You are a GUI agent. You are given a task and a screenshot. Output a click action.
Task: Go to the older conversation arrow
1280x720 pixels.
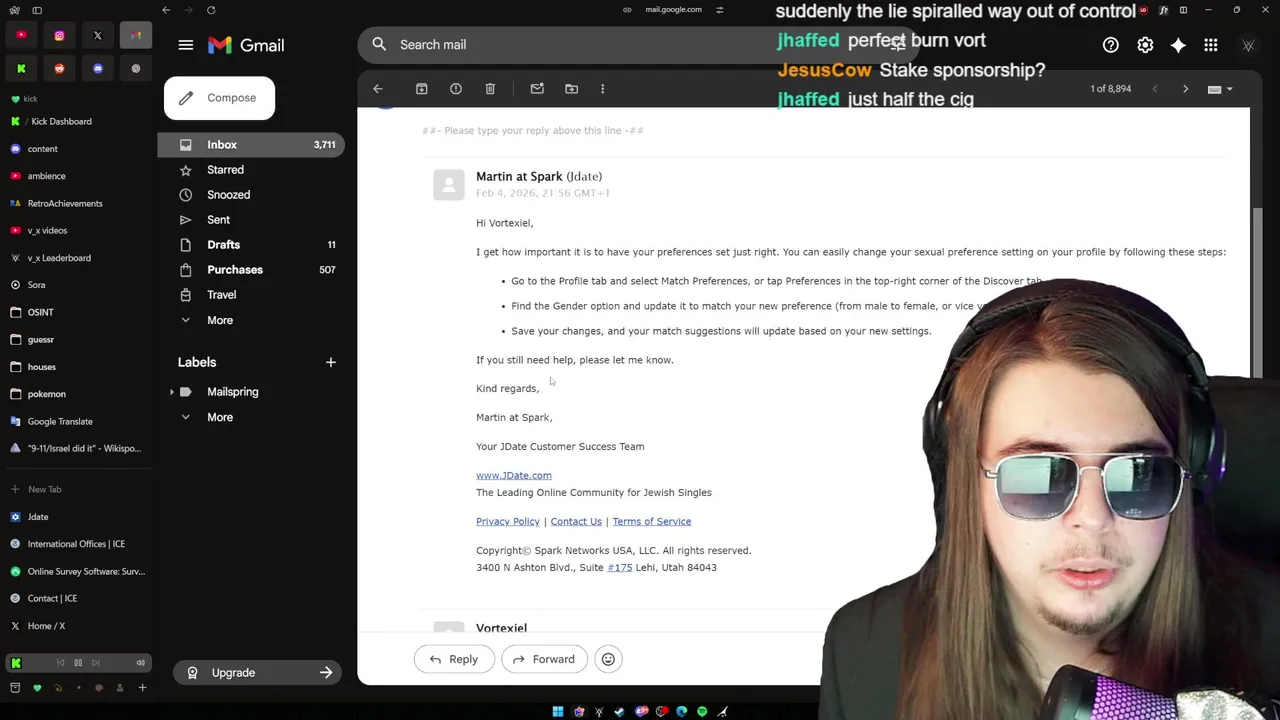pos(1186,89)
